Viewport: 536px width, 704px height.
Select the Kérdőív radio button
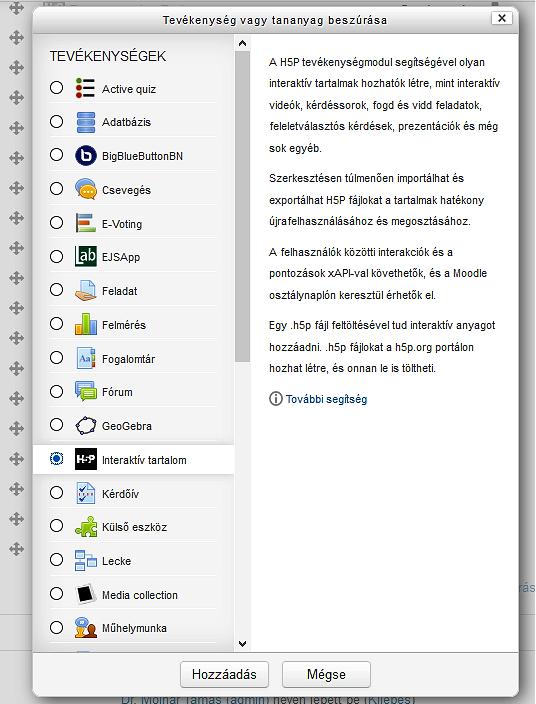(x=57, y=493)
